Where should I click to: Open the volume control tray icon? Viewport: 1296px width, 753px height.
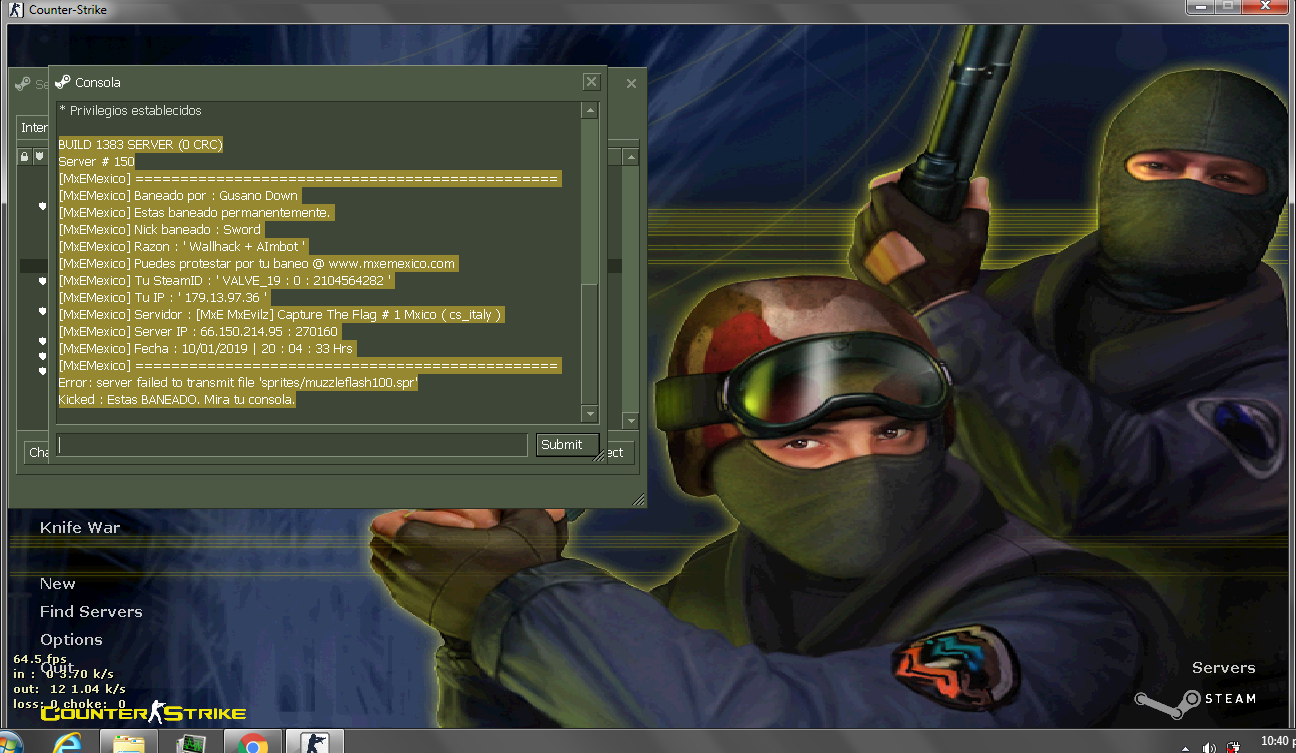click(1209, 747)
